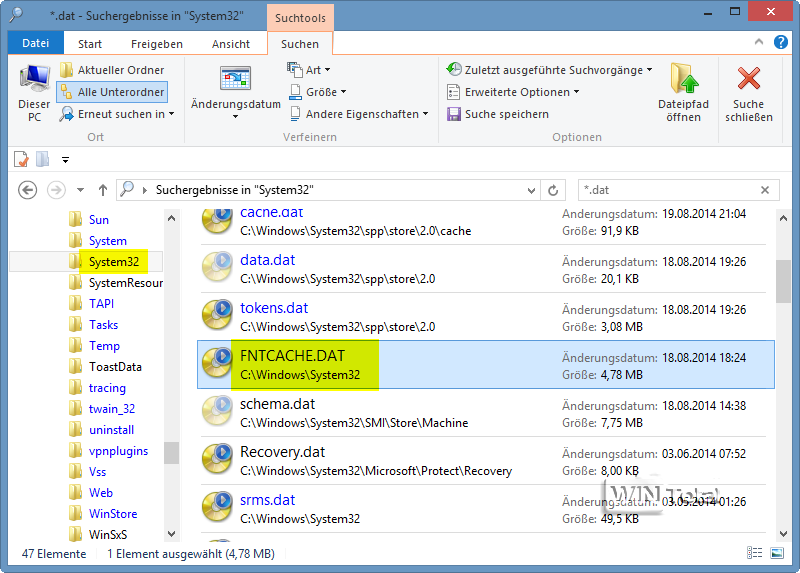Collapse the ribbon with the chevron

(759, 42)
